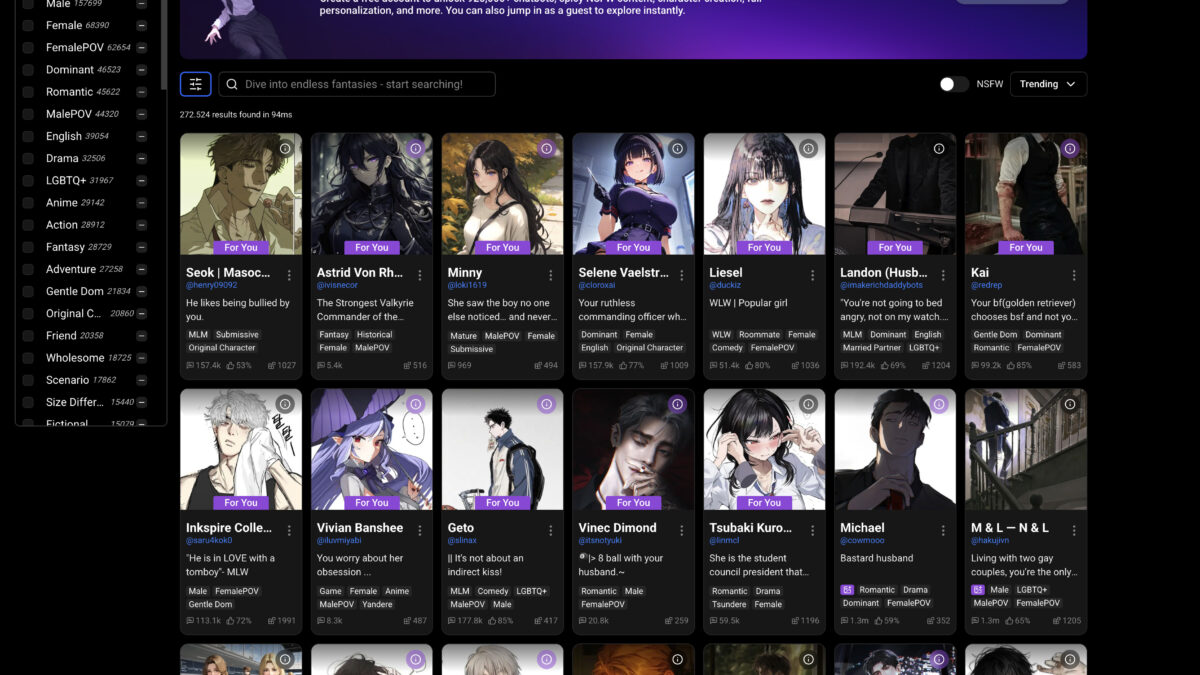Click info icon on Michael card image

[x=939, y=405]
